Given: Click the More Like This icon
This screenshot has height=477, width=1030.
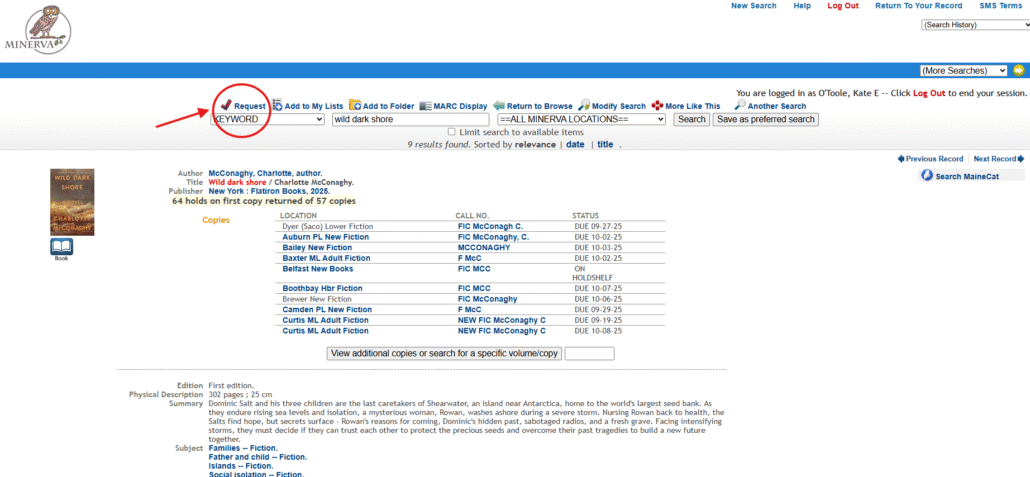Looking at the screenshot, I should point(657,105).
